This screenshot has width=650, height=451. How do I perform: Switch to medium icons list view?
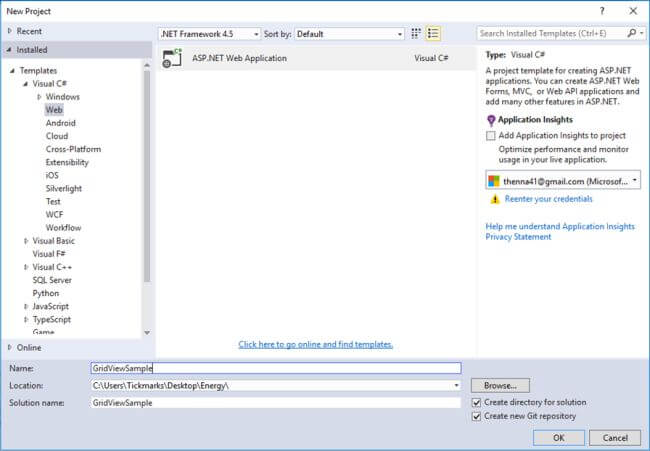point(433,34)
